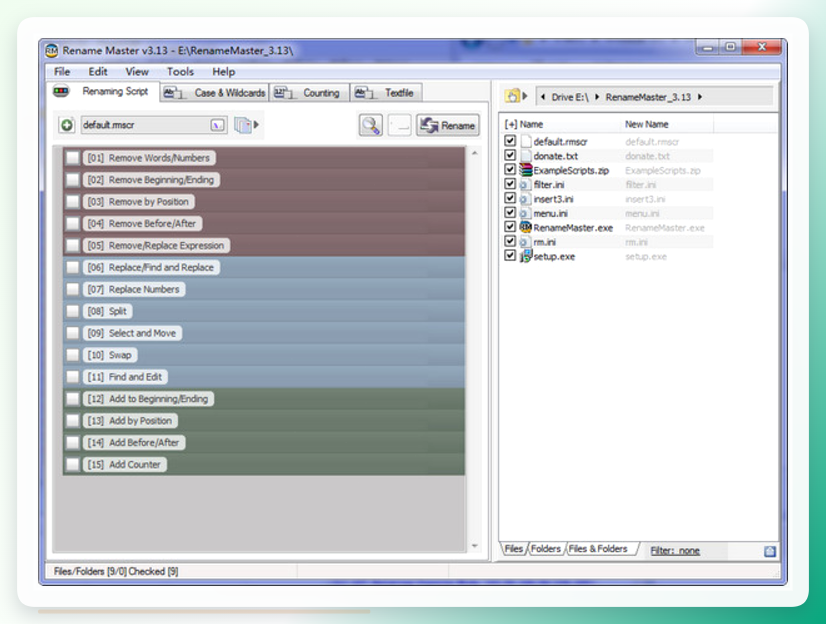826x624 pixels.
Task: Expand the arrow after the folder icon
Action: click(525, 96)
